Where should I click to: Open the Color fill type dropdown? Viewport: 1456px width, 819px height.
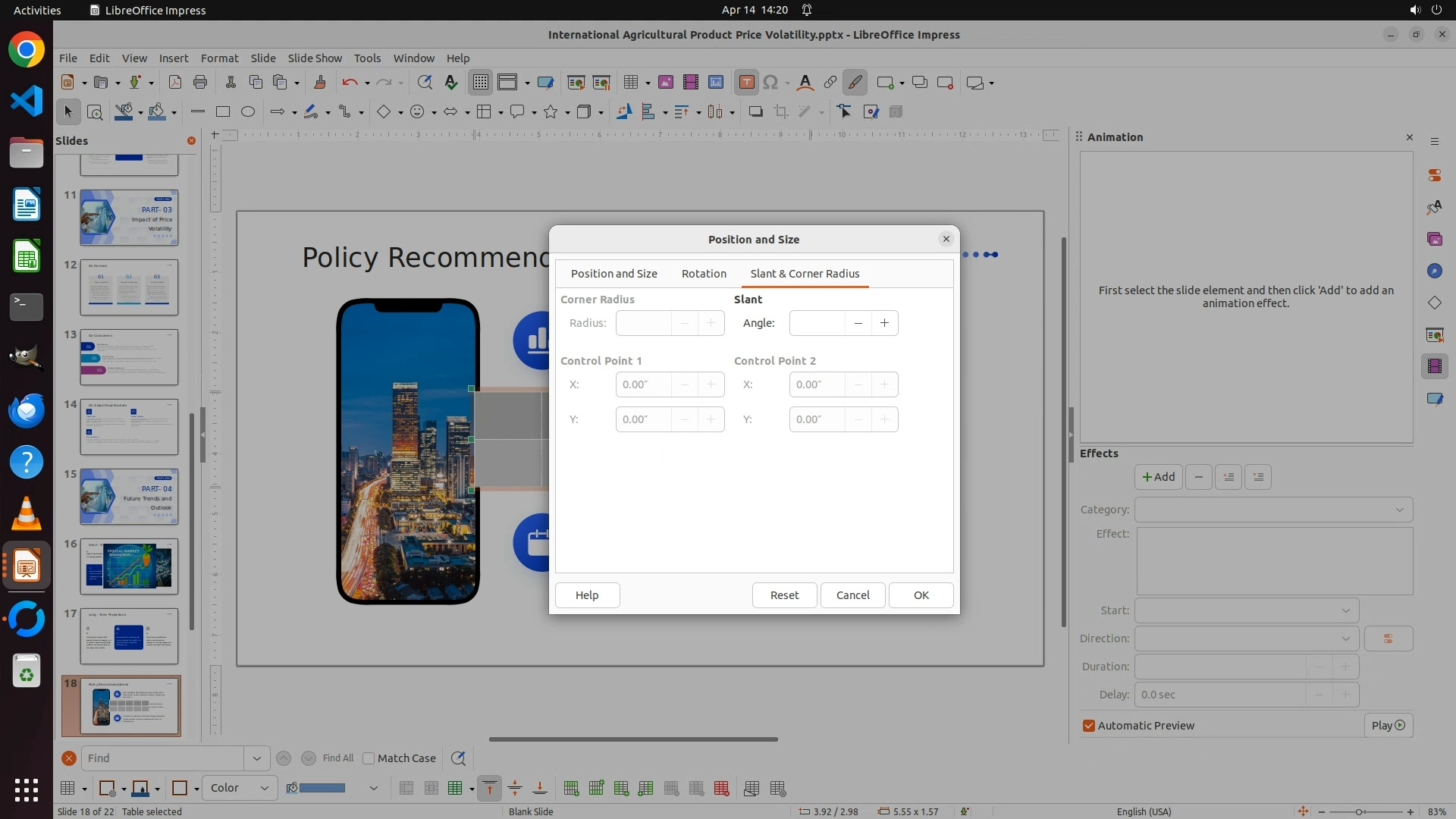[x=239, y=788]
